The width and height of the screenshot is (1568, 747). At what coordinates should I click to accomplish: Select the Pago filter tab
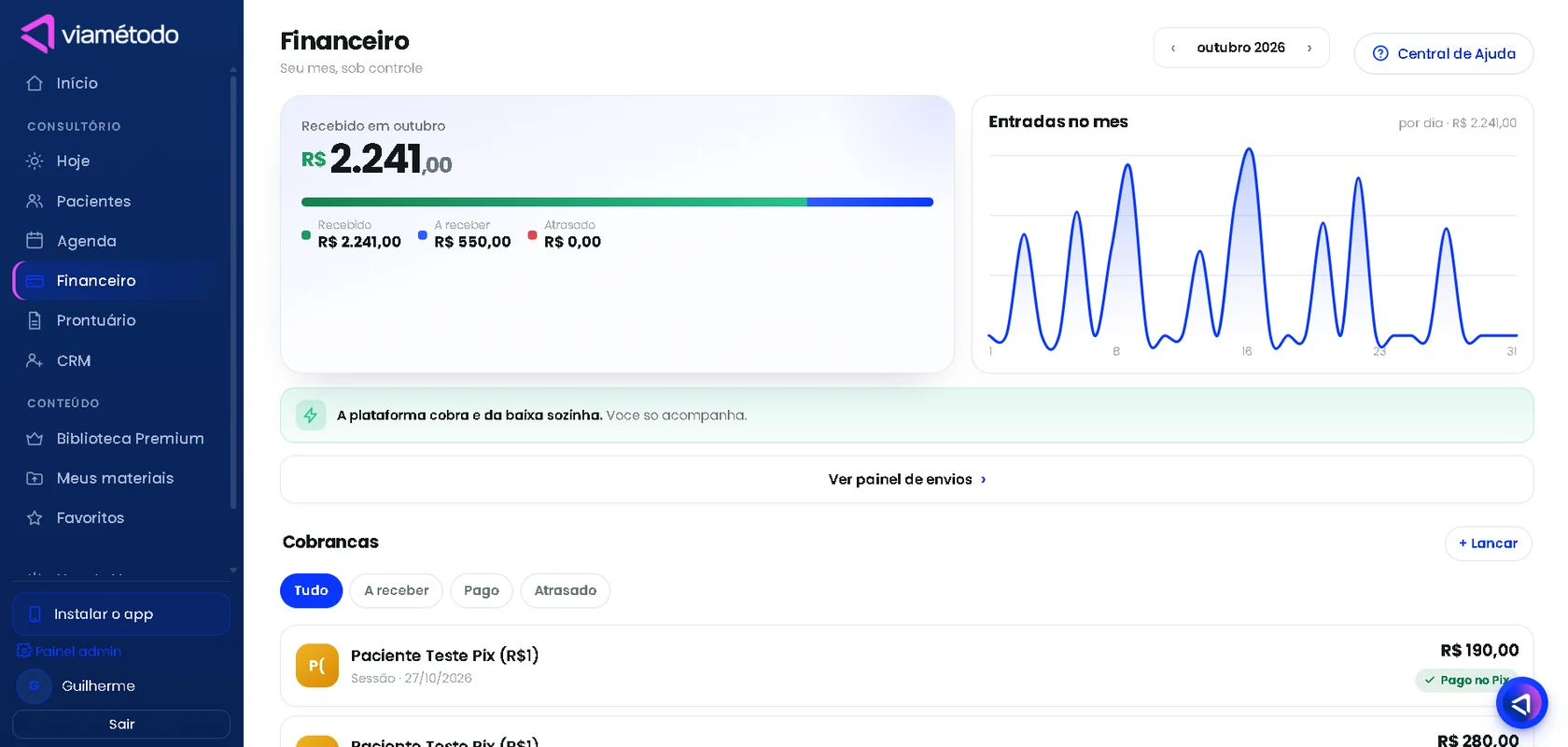[x=482, y=591]
